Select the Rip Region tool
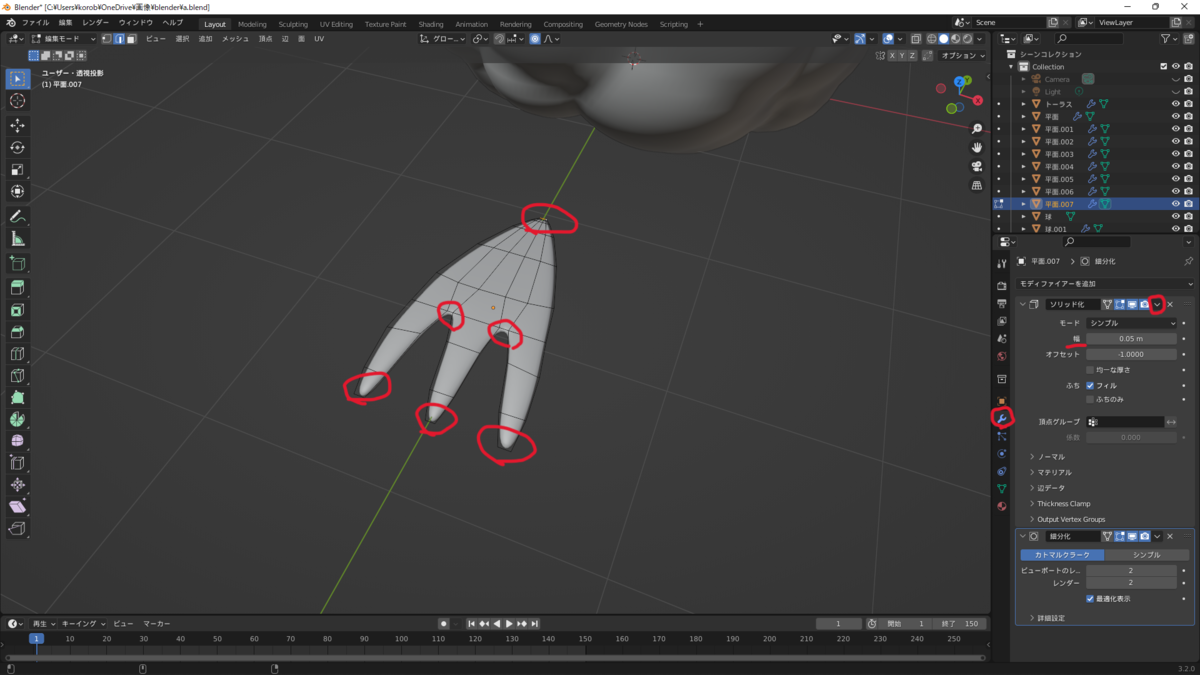Image resolution: width=1200 pixels, height=675 pixels. (x=17, y=529)
